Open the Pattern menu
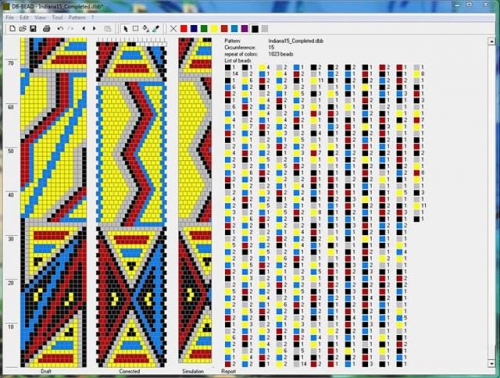Screen dimensions: 500x378 point(77,17)
